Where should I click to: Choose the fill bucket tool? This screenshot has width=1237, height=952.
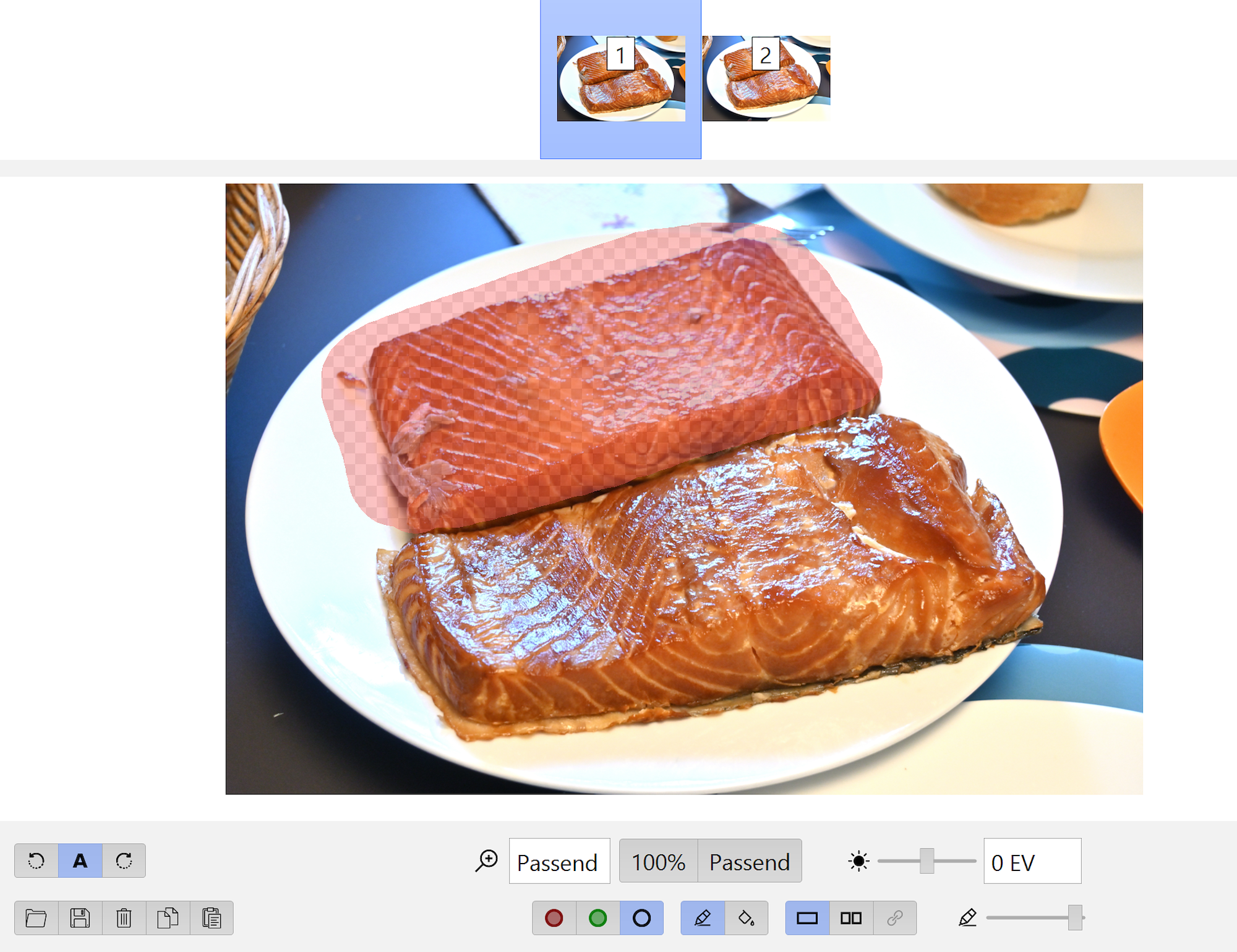[x=746, y=918]
